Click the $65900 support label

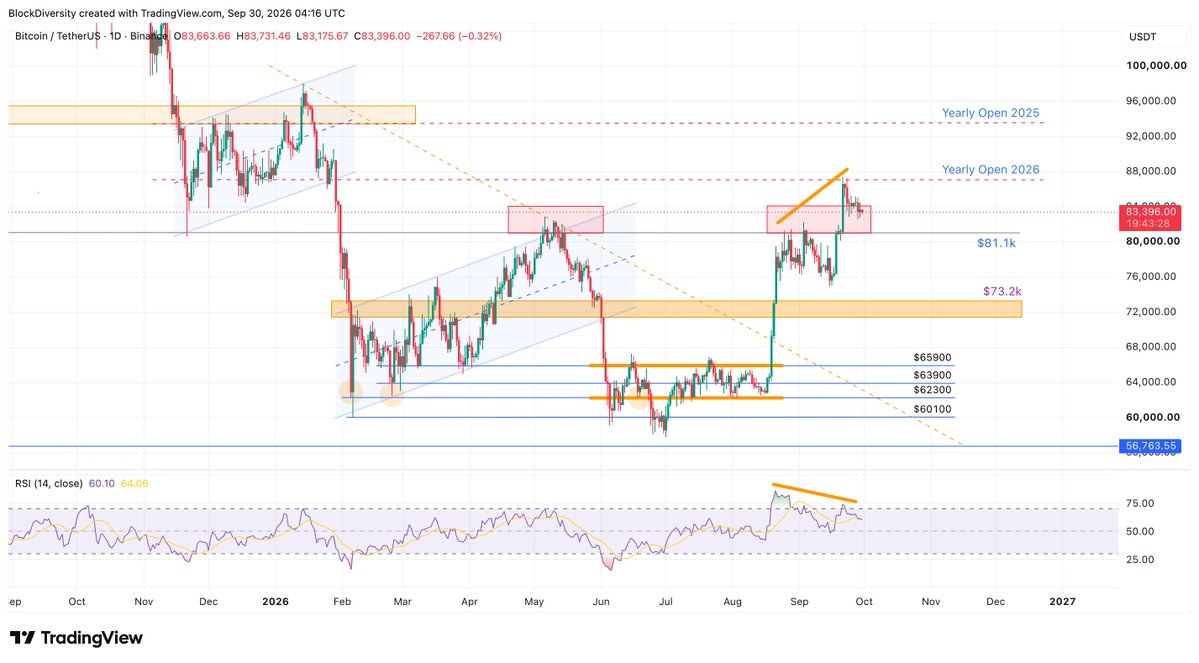pos(932,357)
